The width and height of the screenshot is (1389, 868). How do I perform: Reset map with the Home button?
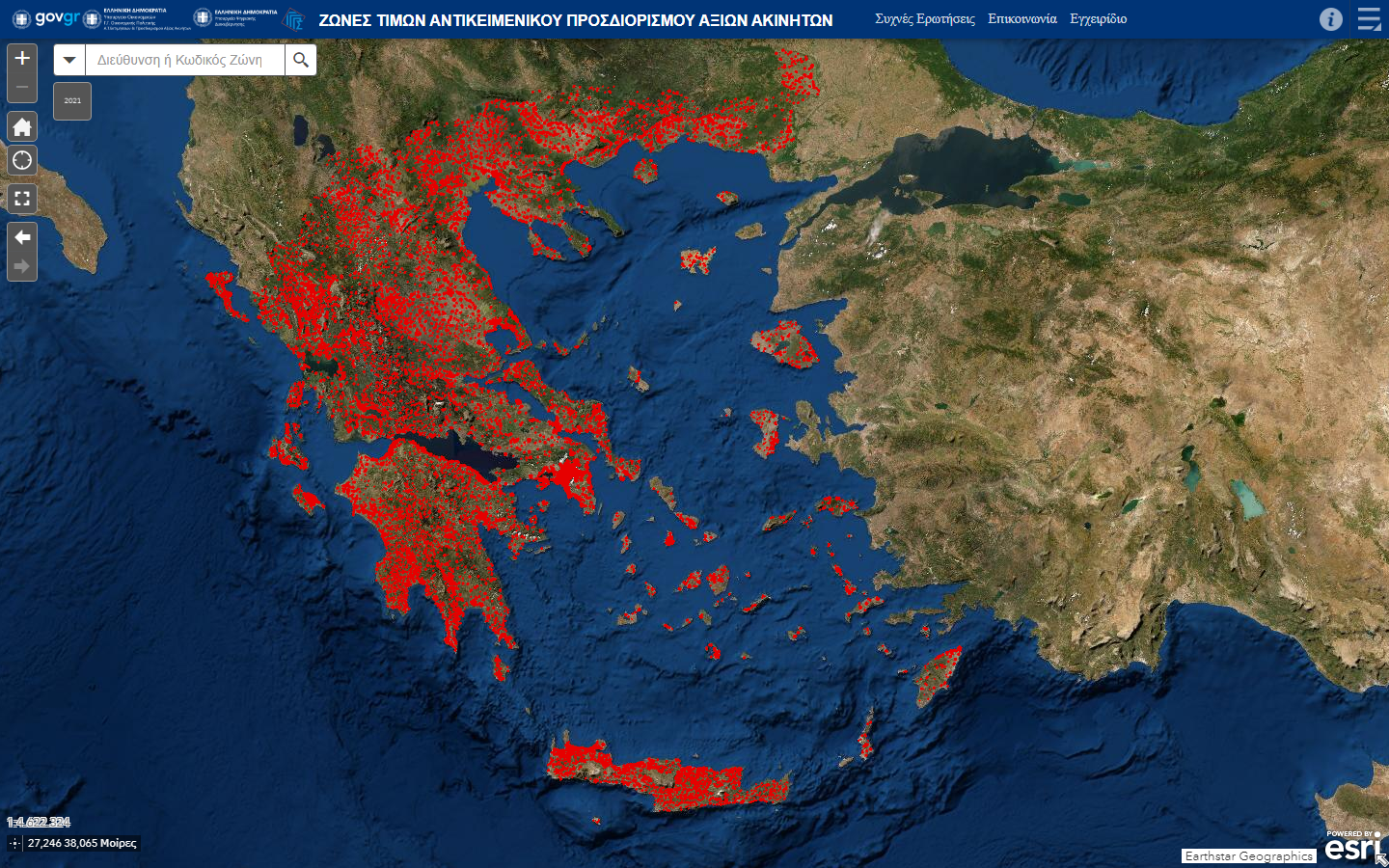pos(22,127)
